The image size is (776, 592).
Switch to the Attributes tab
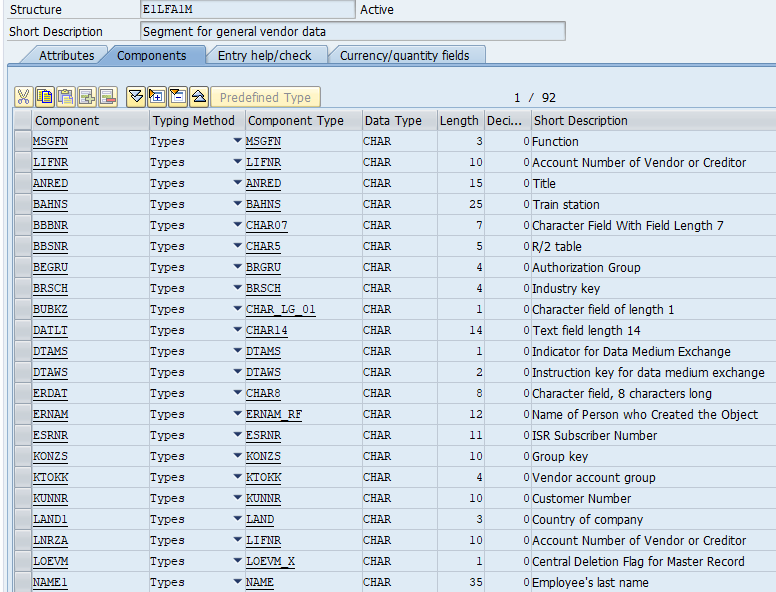tap(66, 56)
